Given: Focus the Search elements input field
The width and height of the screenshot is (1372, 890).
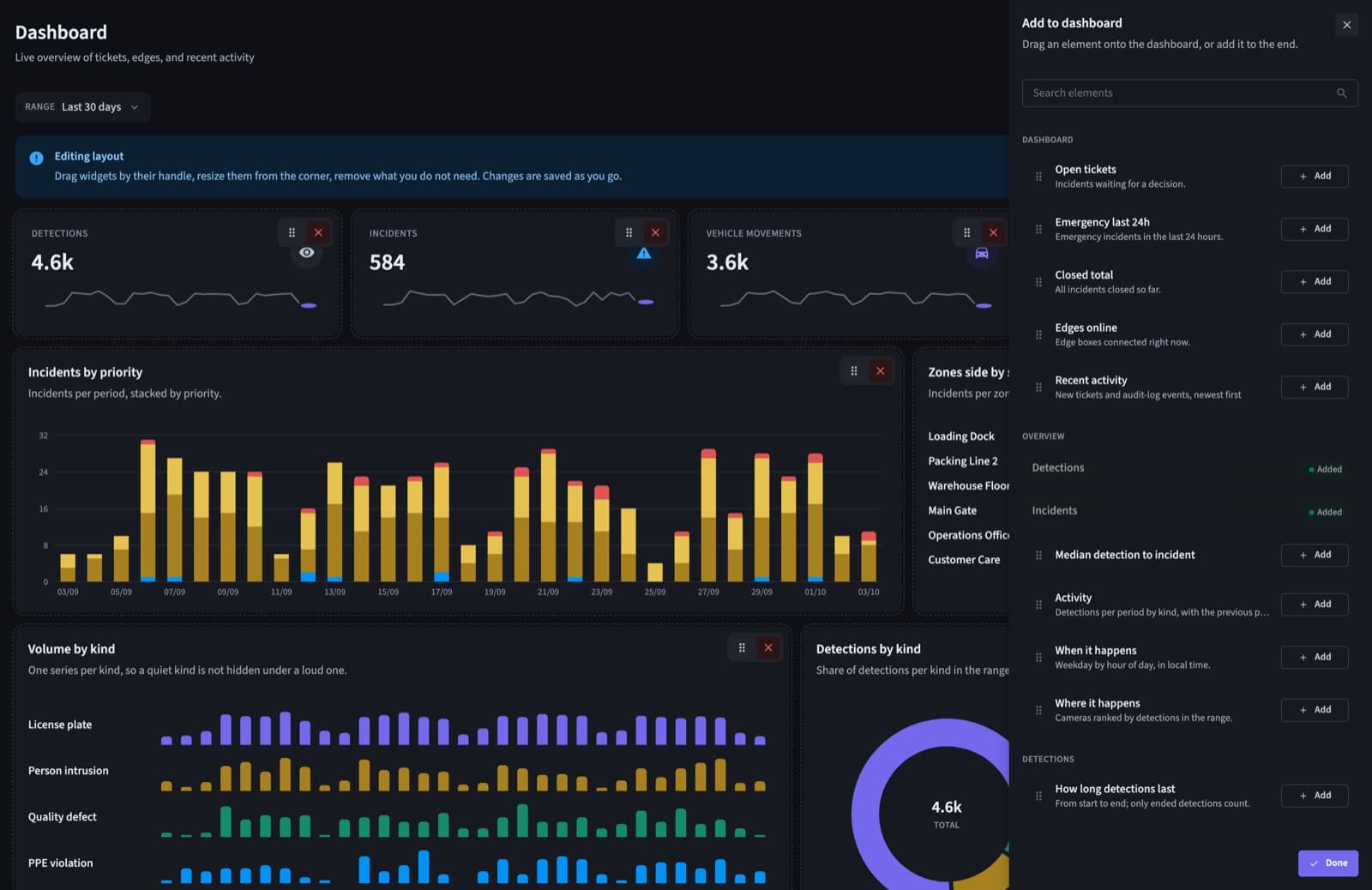Looking at the screenshot, I should click(1189, 93).
